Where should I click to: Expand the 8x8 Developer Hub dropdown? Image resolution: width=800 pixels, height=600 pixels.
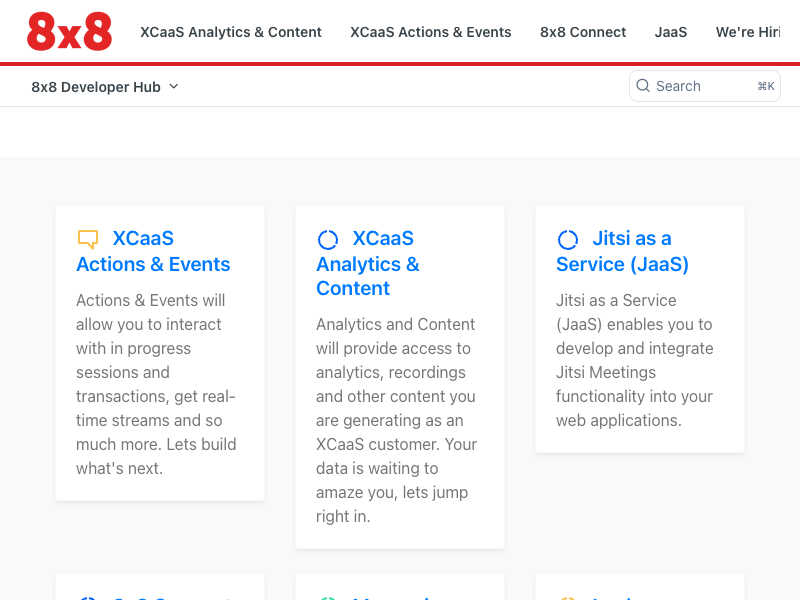pyautogui.click(x=105, y=87)
